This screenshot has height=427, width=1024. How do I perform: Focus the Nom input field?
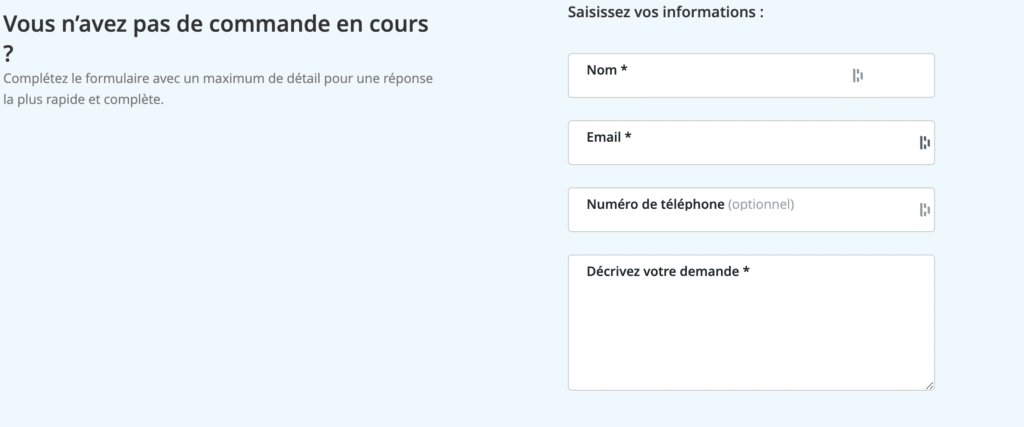click(751, 76)
